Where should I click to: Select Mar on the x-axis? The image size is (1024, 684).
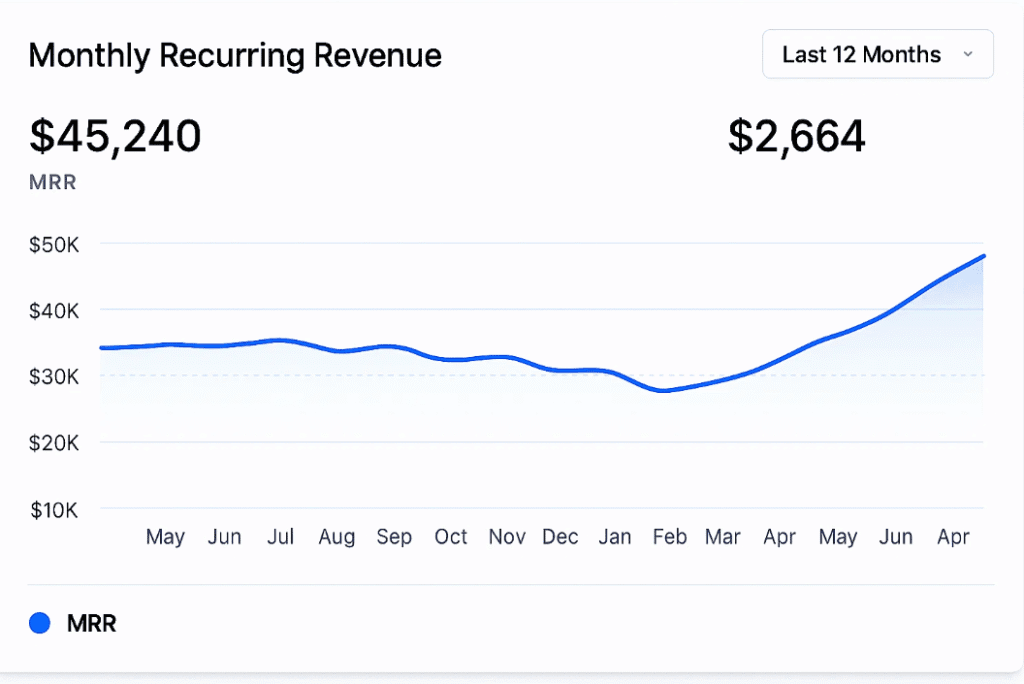pos(722,537)
